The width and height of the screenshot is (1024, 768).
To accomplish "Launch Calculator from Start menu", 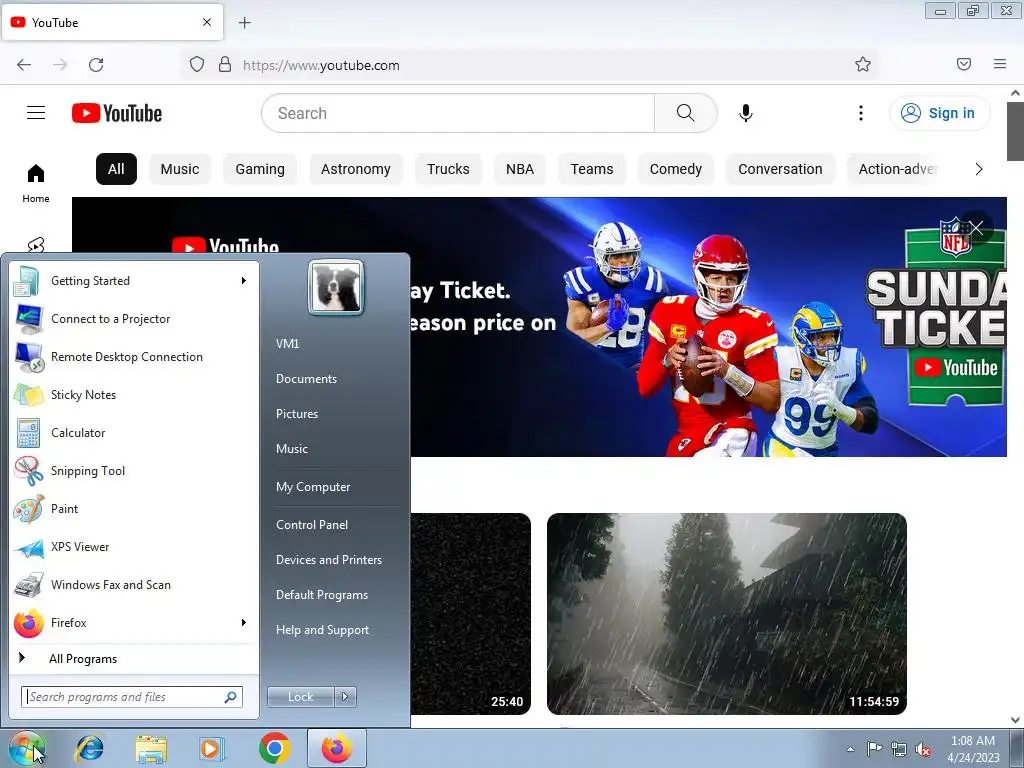I will 133,432.
